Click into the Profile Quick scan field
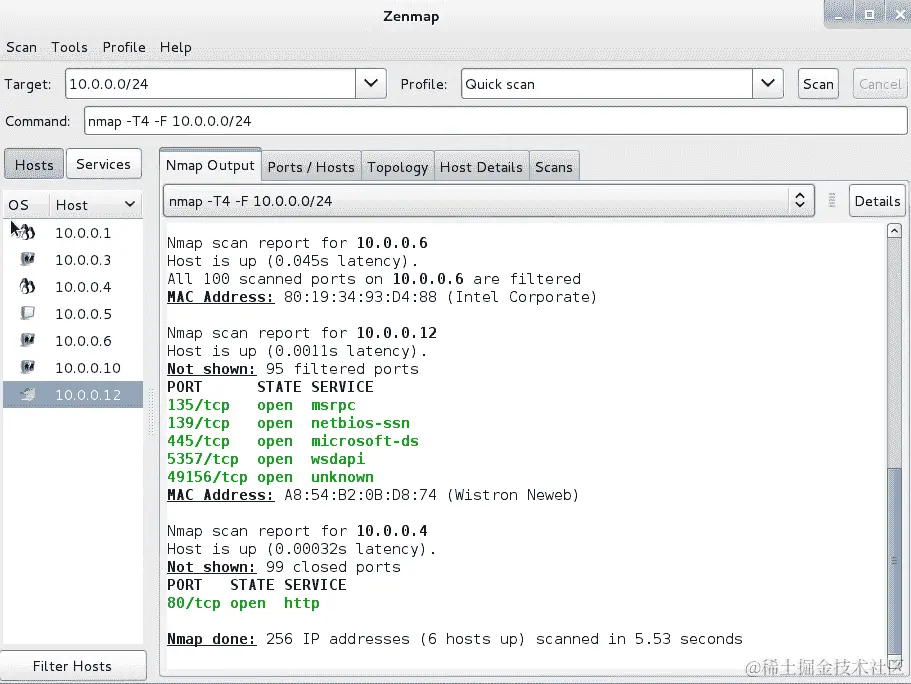The height and width of the screenshot is (684, 911). pos(607,84)
